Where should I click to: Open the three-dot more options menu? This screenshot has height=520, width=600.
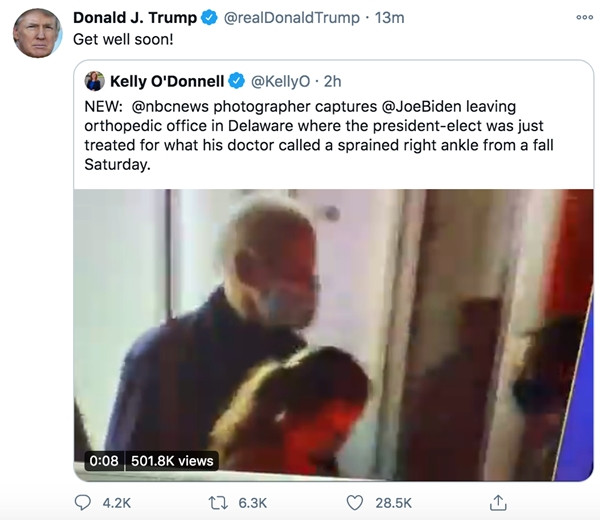click(584, 18)
